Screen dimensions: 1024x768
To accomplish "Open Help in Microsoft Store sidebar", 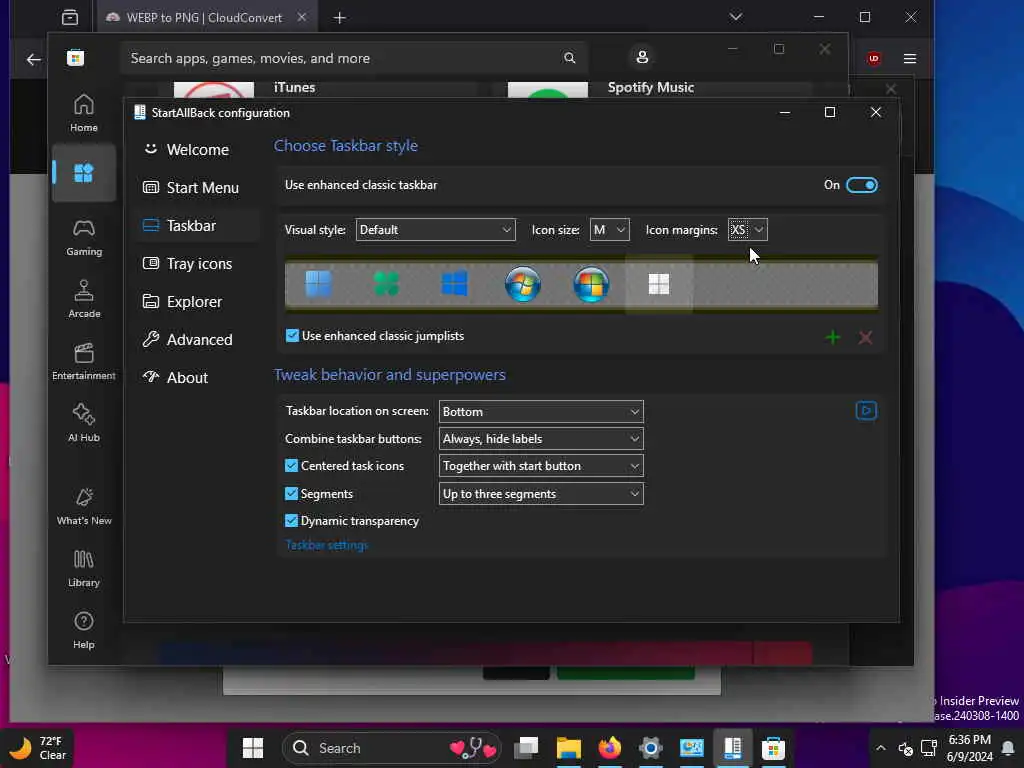I will point(84,630).
